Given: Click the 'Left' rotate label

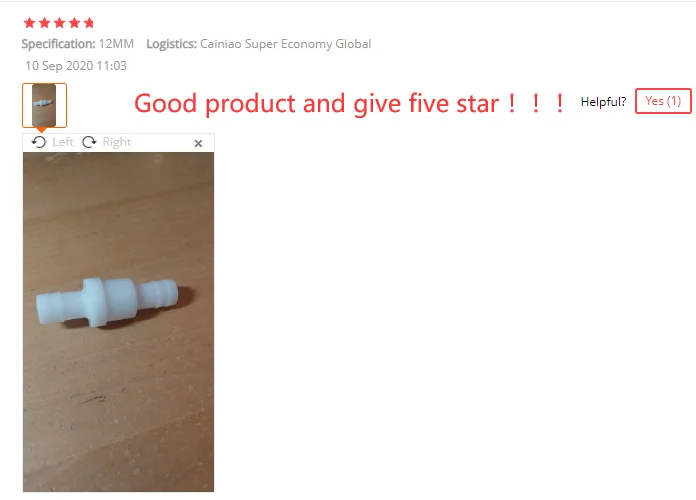Looking at the screenshot, I should click(x=63, y=142).
